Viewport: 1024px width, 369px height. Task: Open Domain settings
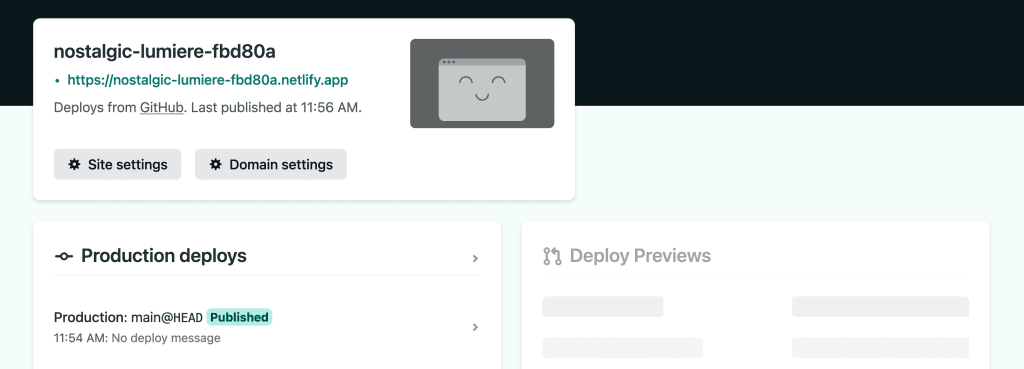tap(271, 164)
